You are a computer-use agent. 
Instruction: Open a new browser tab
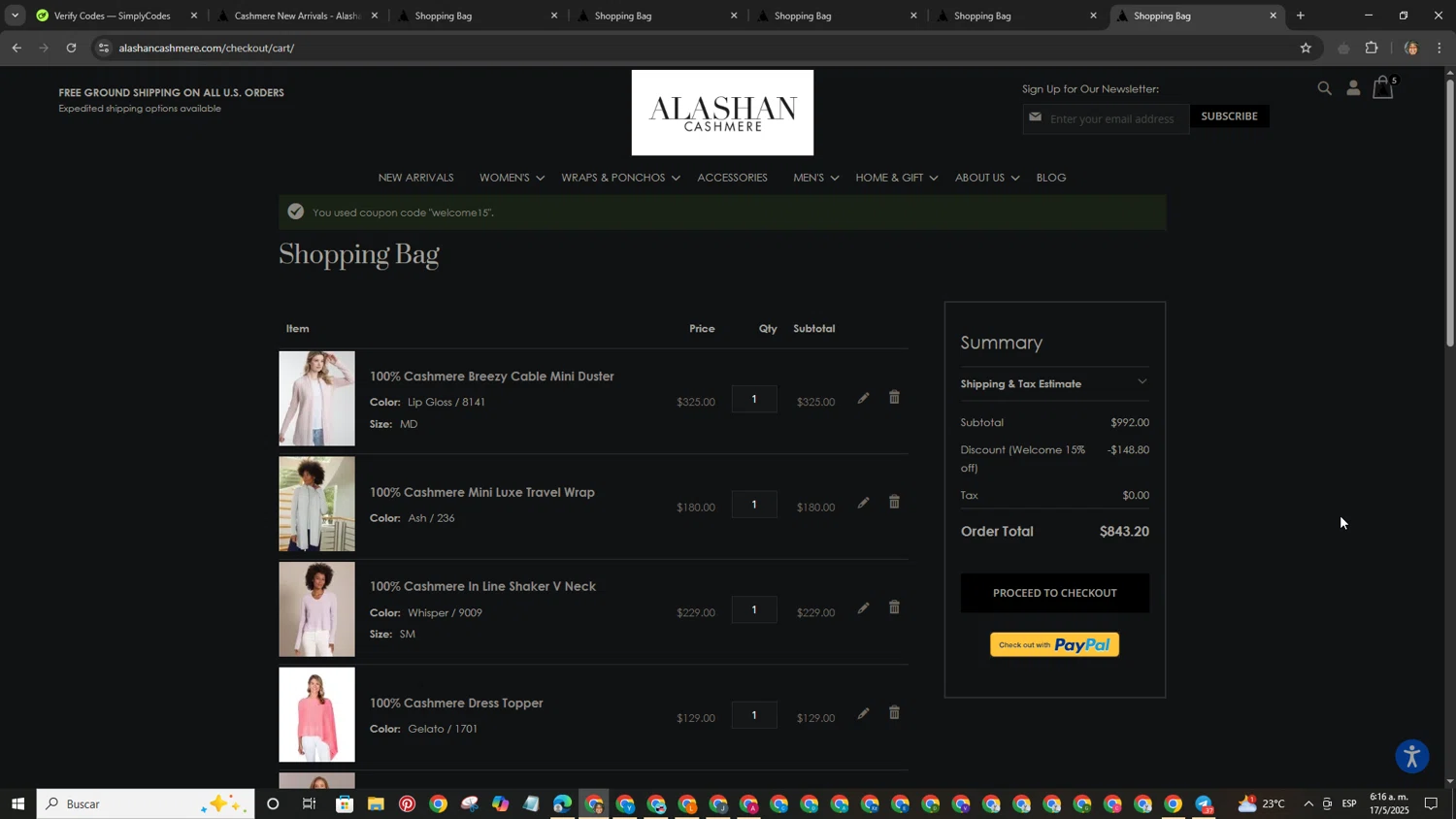[x=1301, y=16]
